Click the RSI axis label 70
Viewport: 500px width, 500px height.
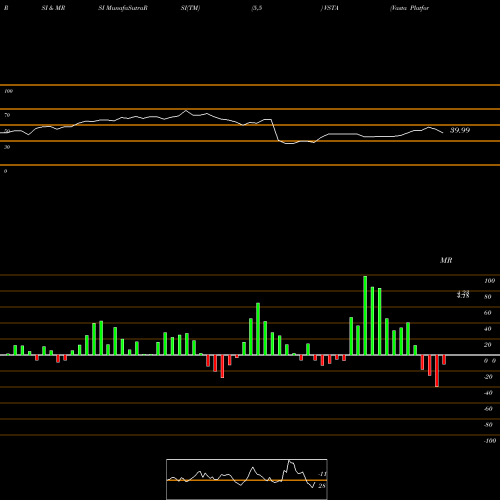pyautogui.click(x=7, y=115)
